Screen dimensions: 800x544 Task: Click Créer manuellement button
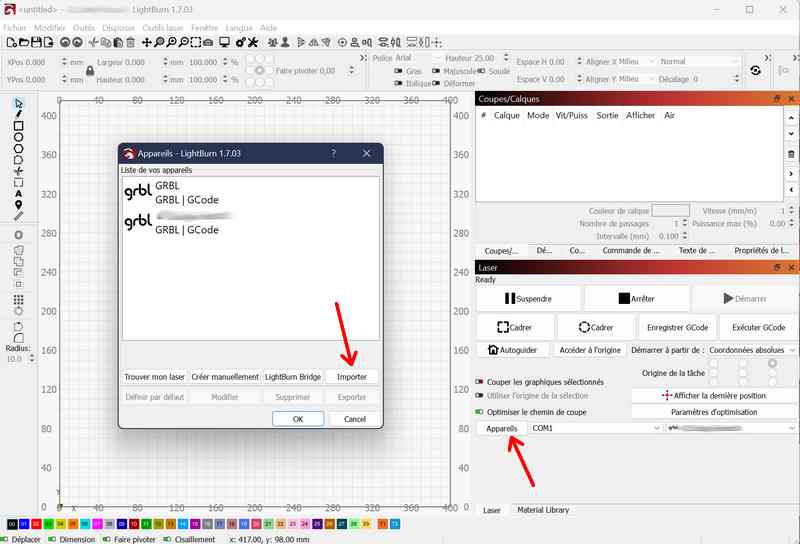pyautogui.click(x=225, y=377)
